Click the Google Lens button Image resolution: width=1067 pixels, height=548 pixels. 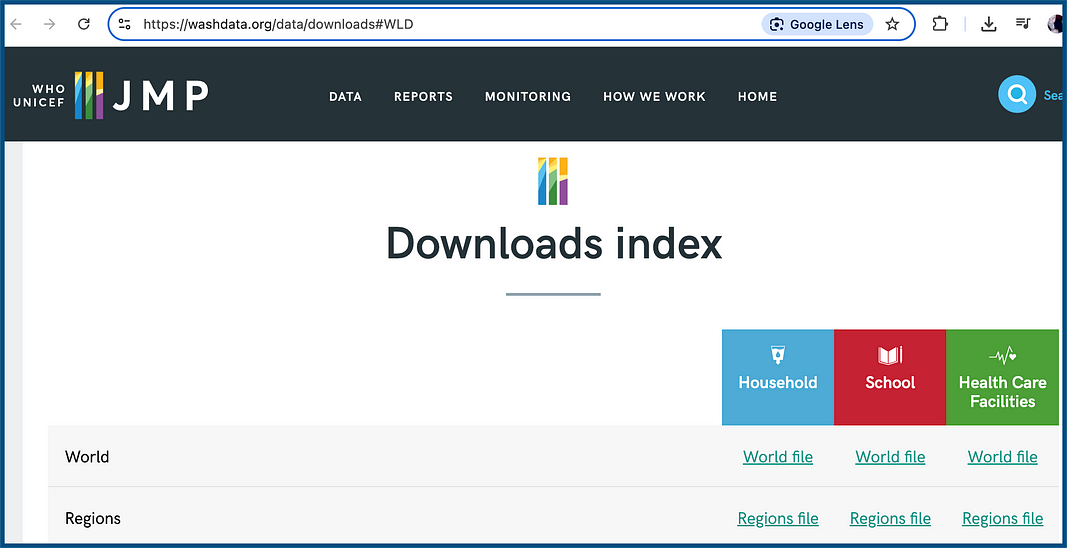click(x=817, y=25)
